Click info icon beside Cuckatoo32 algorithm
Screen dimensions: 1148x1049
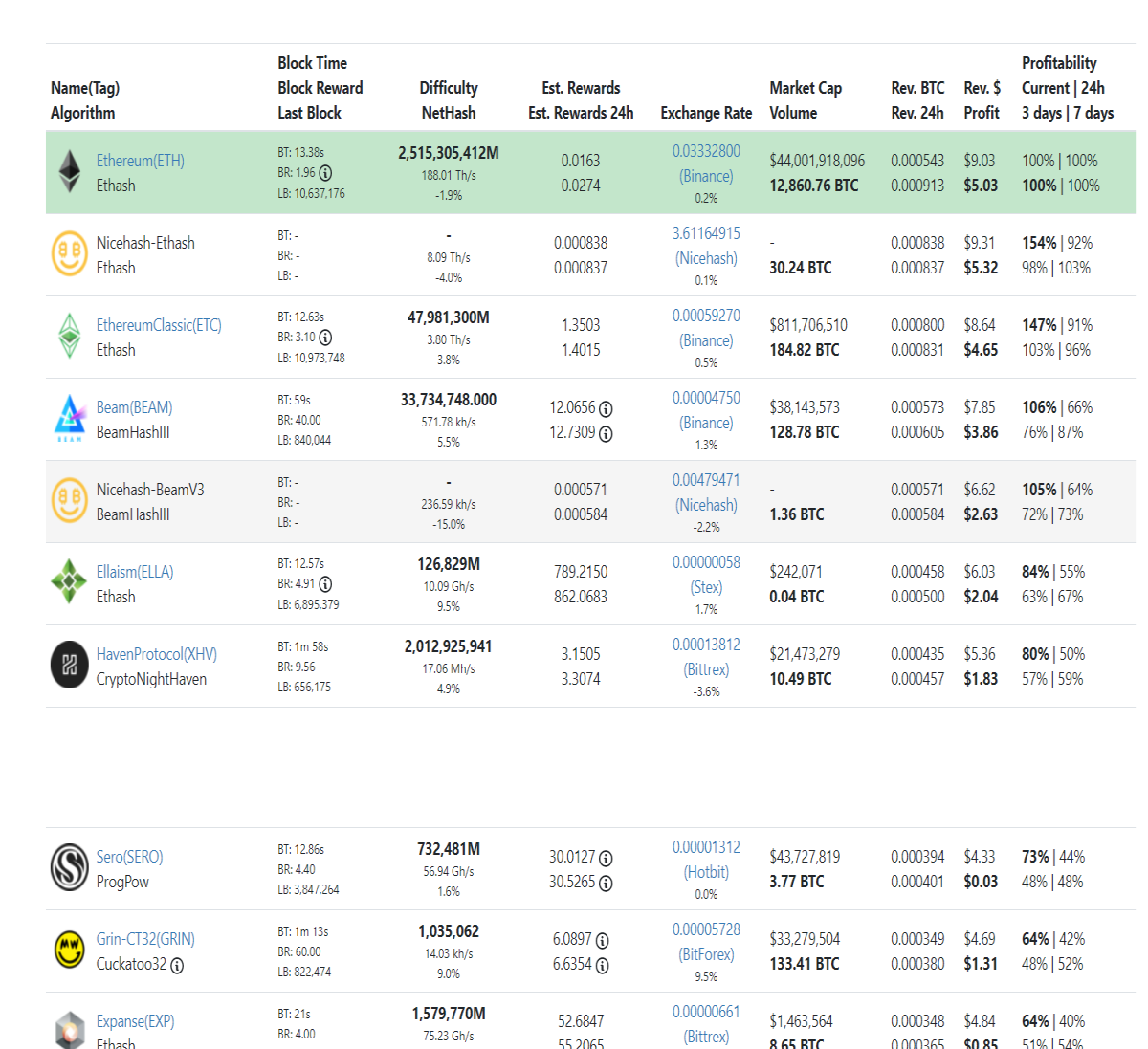point(177,965)
